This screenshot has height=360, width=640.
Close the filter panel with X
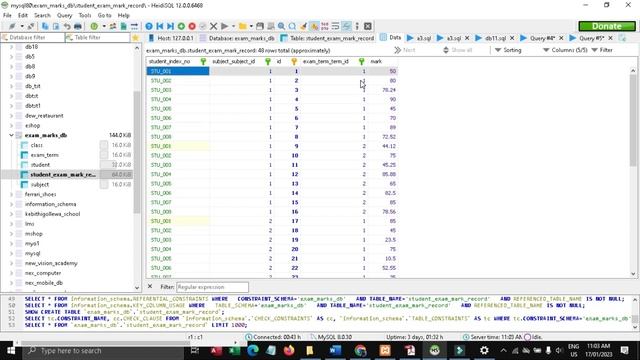(x=150, y=287)
